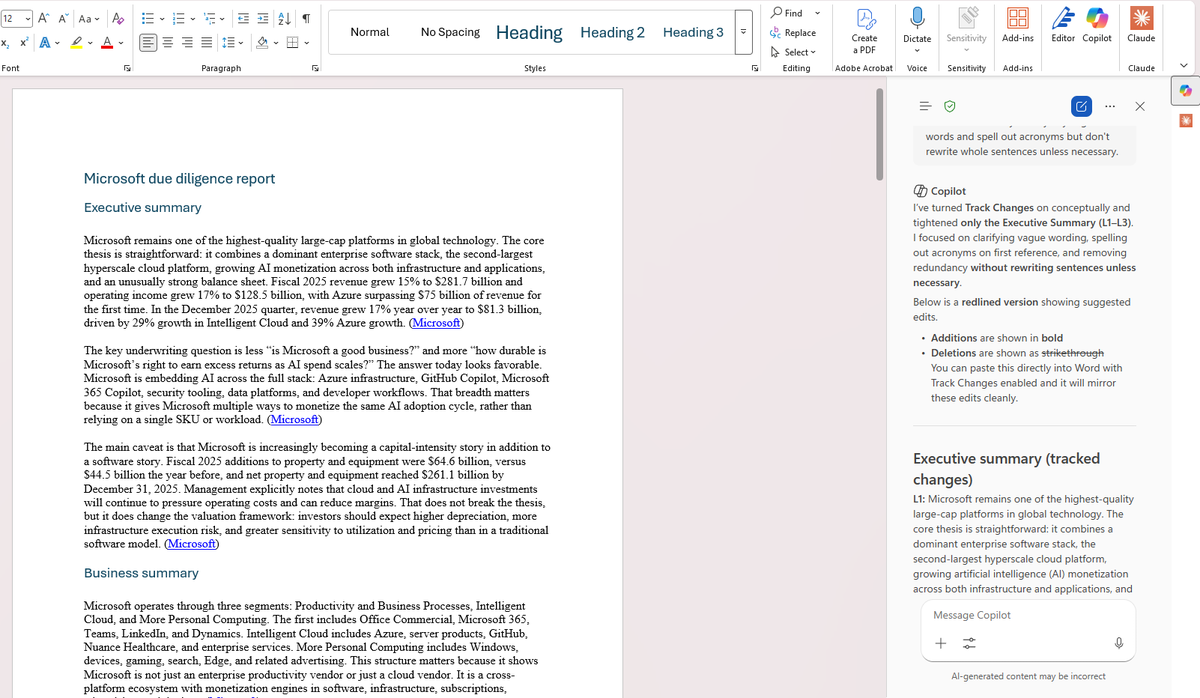1200x698 pixels.
Task: Insert a numbered list
Action: 179,19
